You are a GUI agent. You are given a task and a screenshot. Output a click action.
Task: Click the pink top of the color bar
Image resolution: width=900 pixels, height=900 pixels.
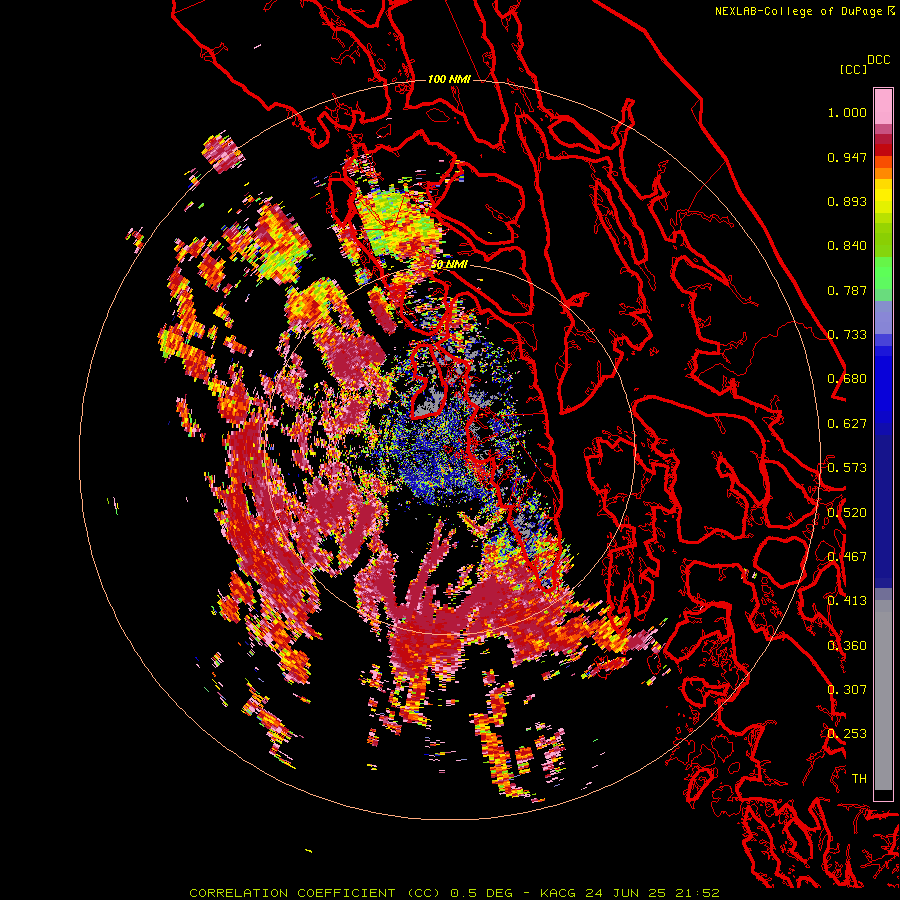click(883, 106)
